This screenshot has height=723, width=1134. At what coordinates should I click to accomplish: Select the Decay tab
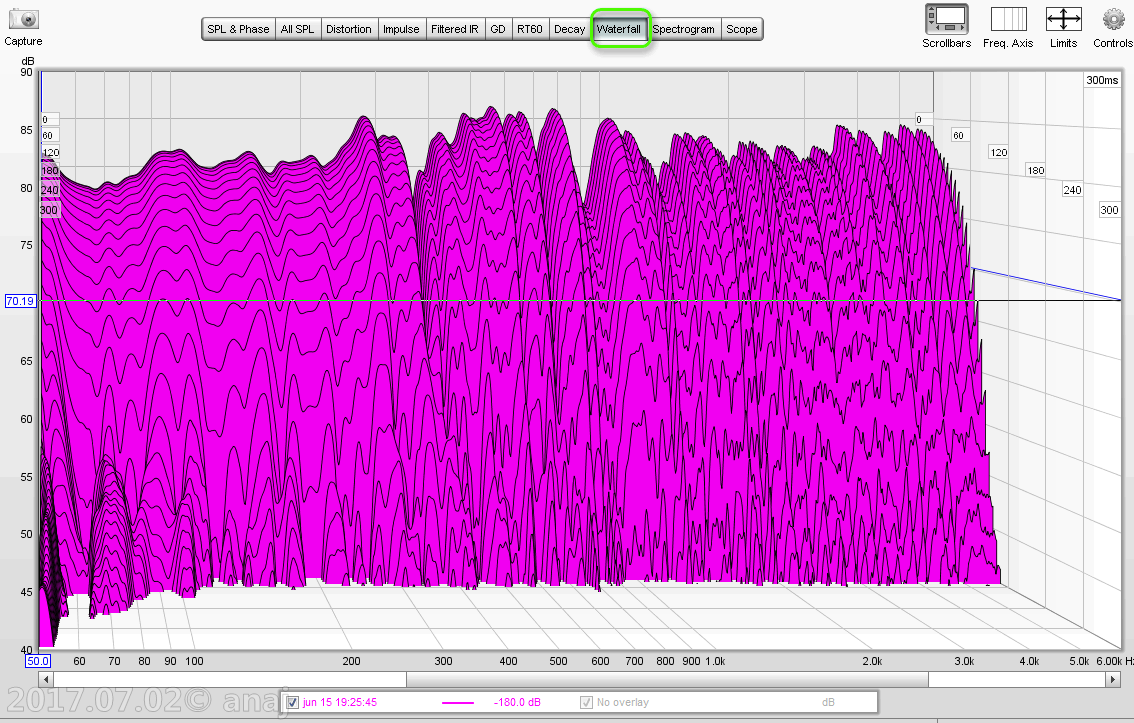569,29
